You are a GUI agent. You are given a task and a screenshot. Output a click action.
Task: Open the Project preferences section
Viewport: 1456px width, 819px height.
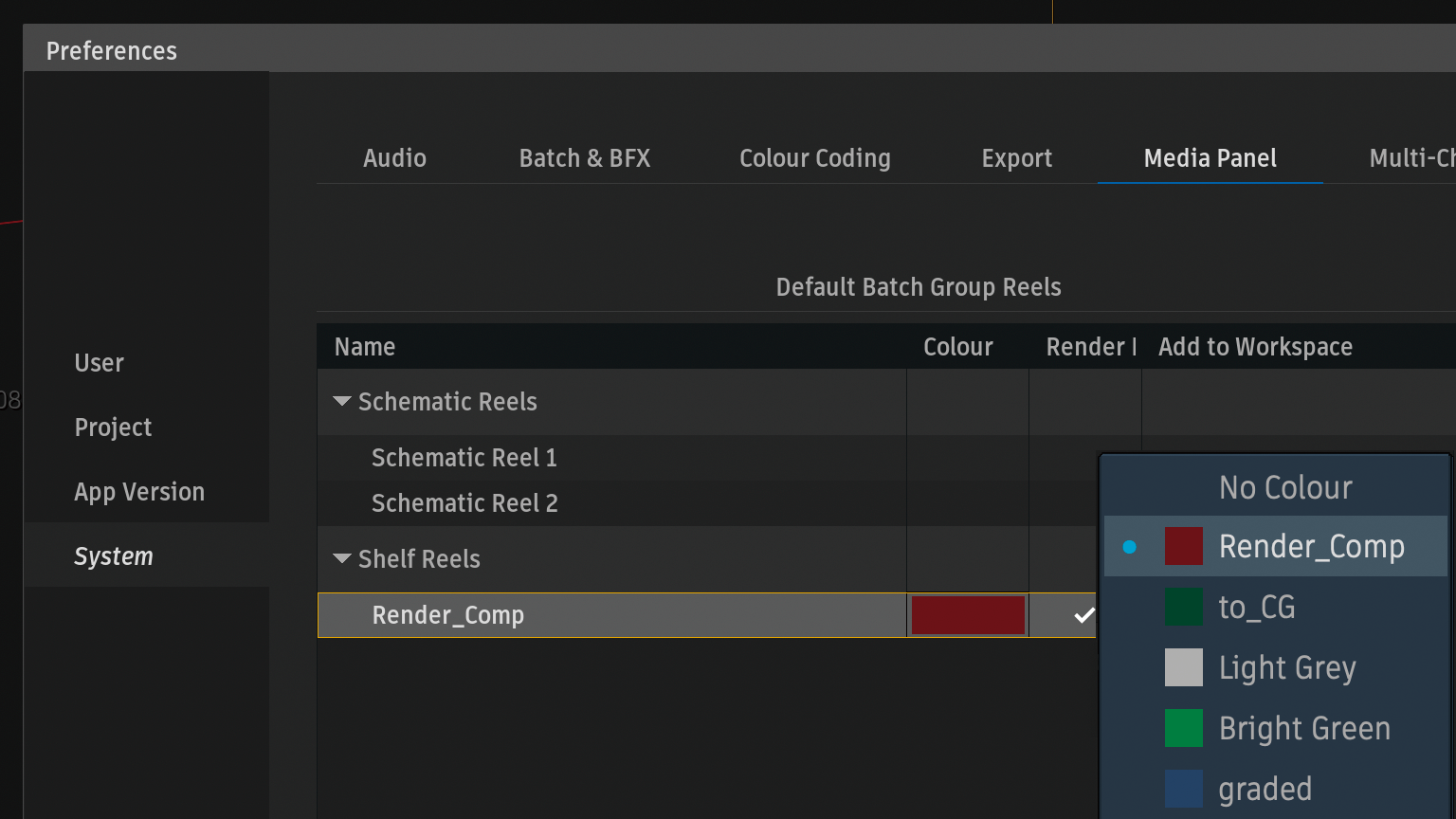point(113,428)
